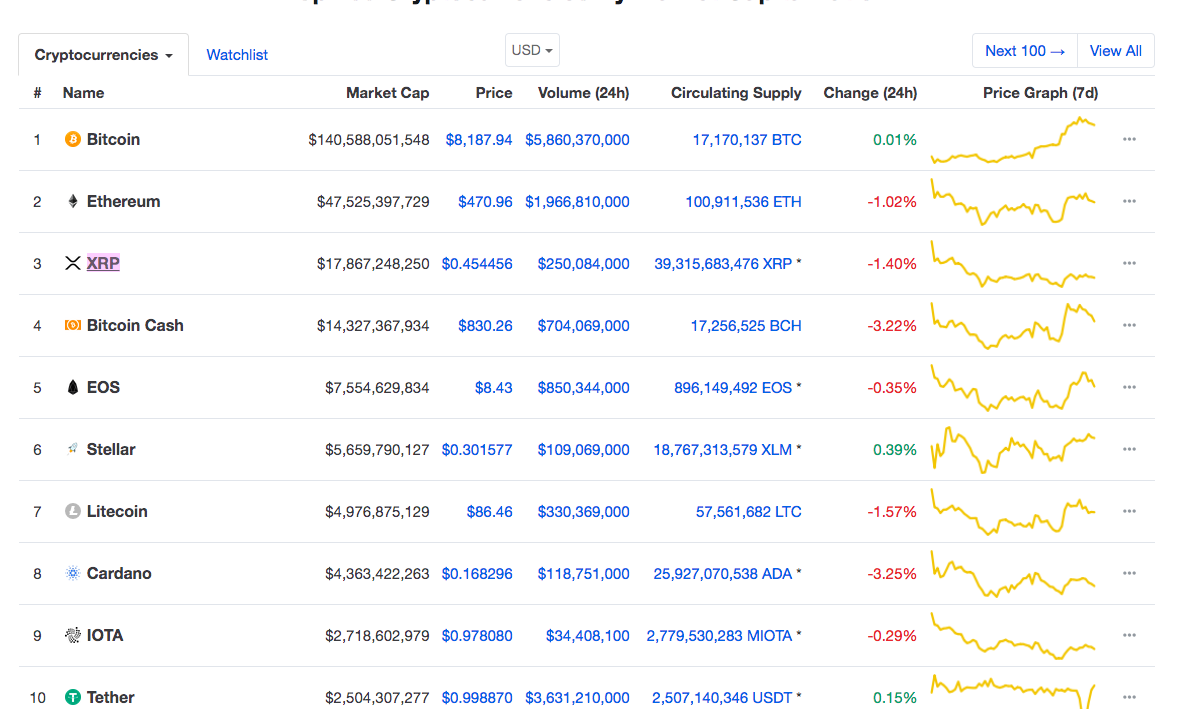Screen dimensions: 1191x709
Task: Click the Litecoin logo icon
Action: click(73, 511)
